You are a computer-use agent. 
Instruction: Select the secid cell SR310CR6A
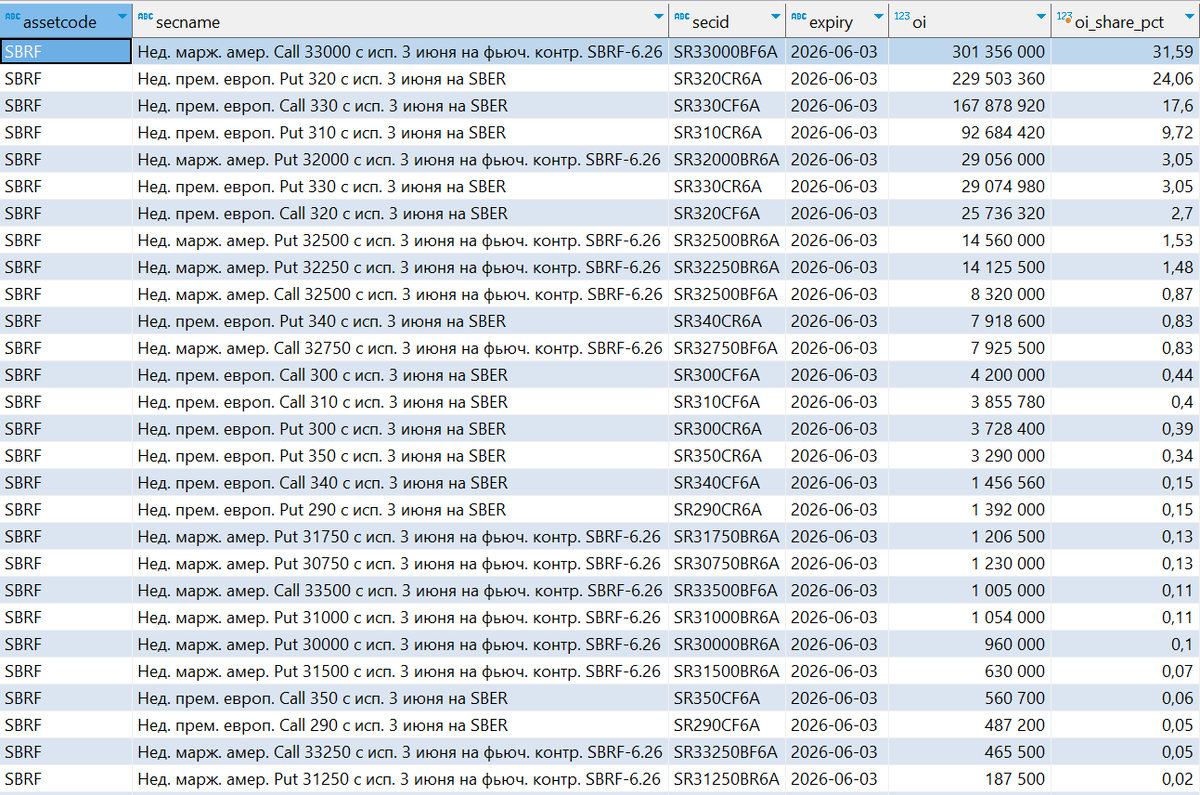click(x=727, y=132)
